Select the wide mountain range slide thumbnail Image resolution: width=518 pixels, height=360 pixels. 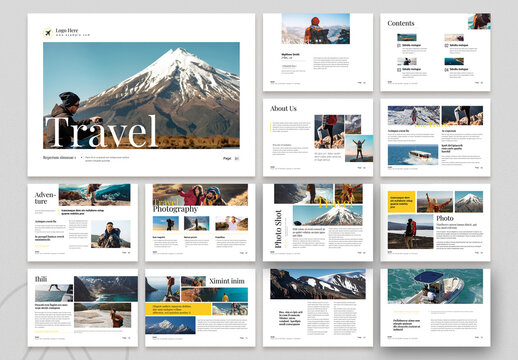click(318, 308)
